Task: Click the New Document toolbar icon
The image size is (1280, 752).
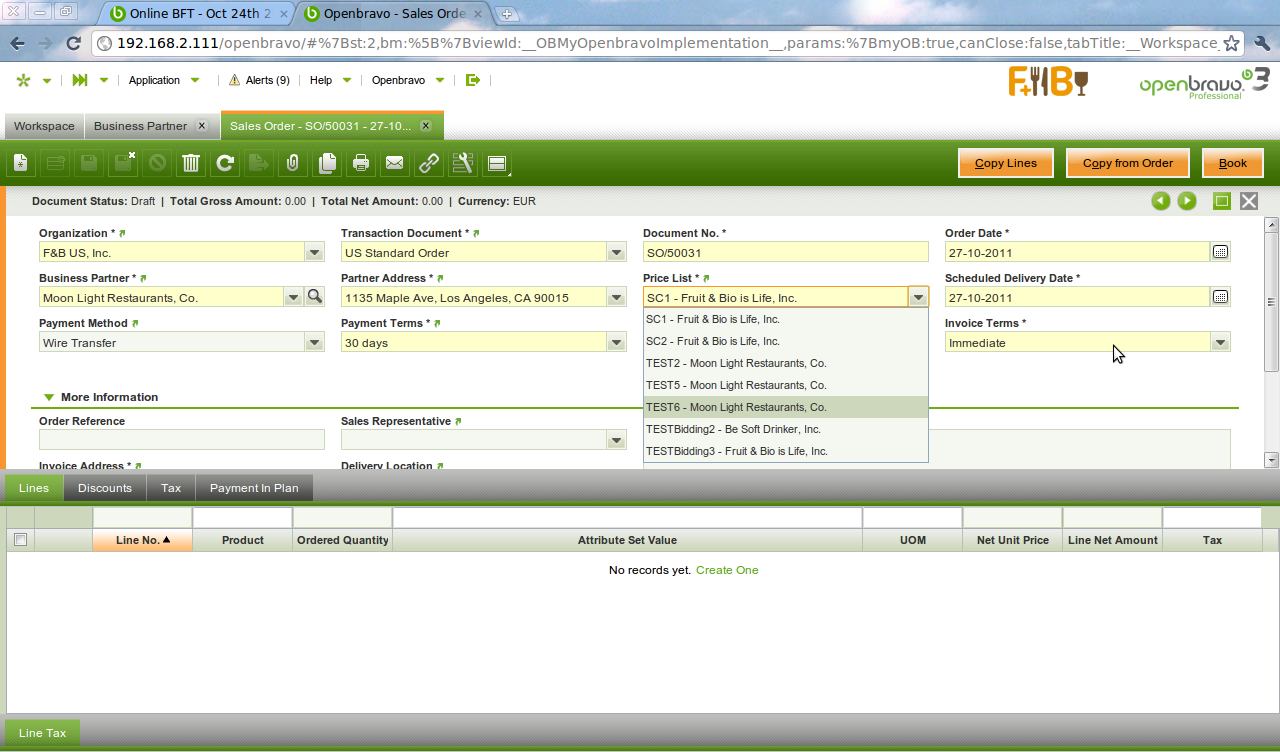Action: 21,163
